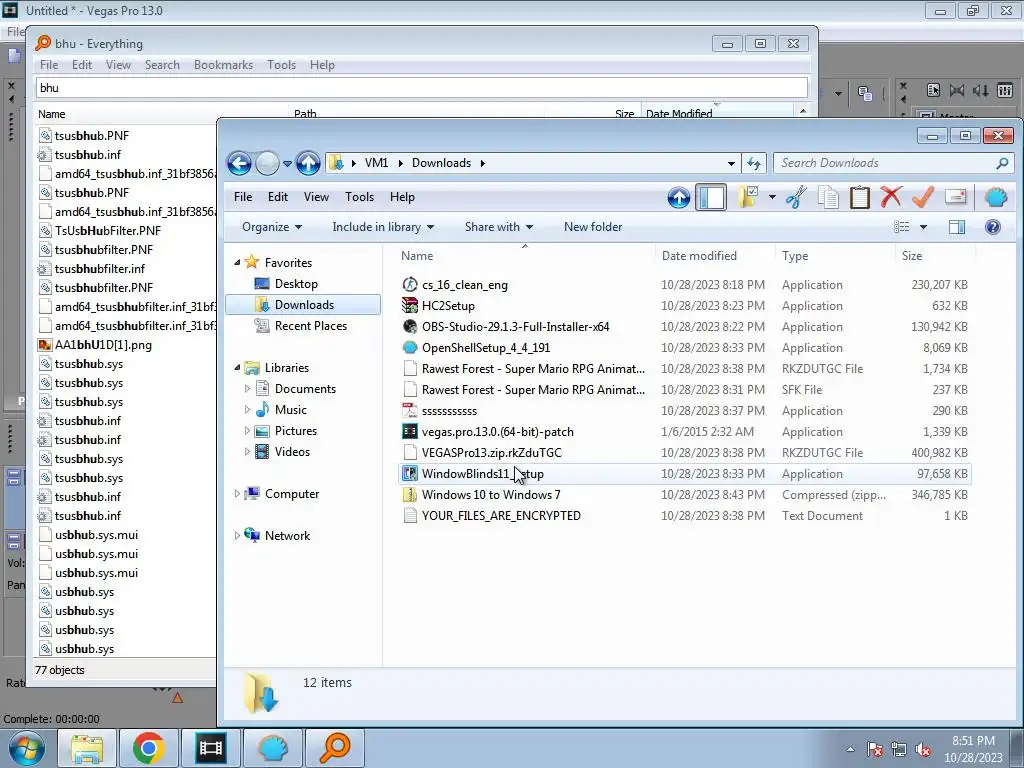Viewport: 1024px width, 768px height.
Task: Open the Windows Start orb
Action: point(26,748)
